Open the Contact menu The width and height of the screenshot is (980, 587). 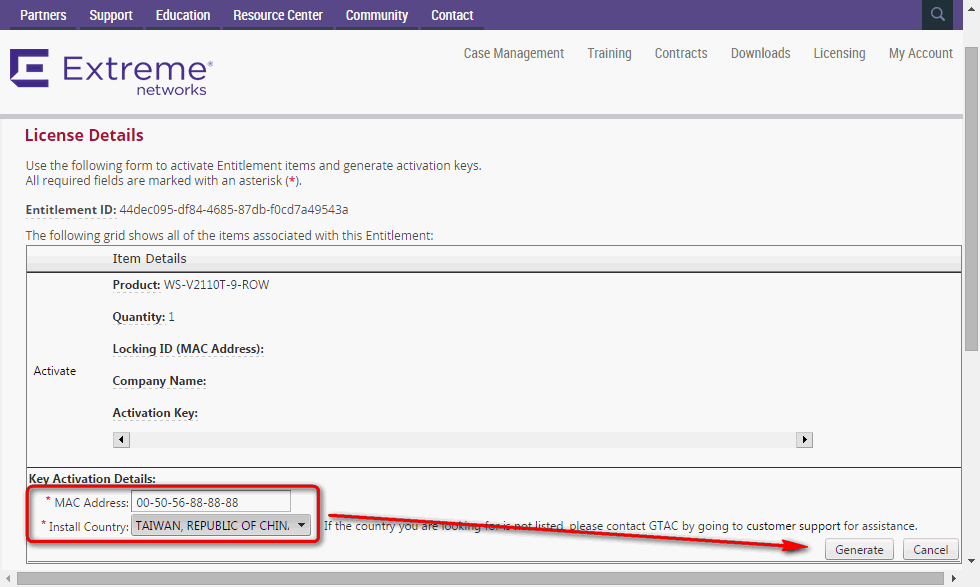click(452, 15)
